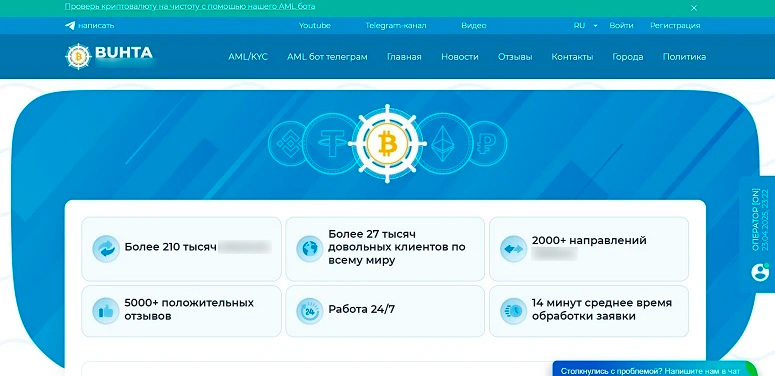Open the Новости menu item
The height and width of the screenshot is (376, 775).
pos(460,57)
